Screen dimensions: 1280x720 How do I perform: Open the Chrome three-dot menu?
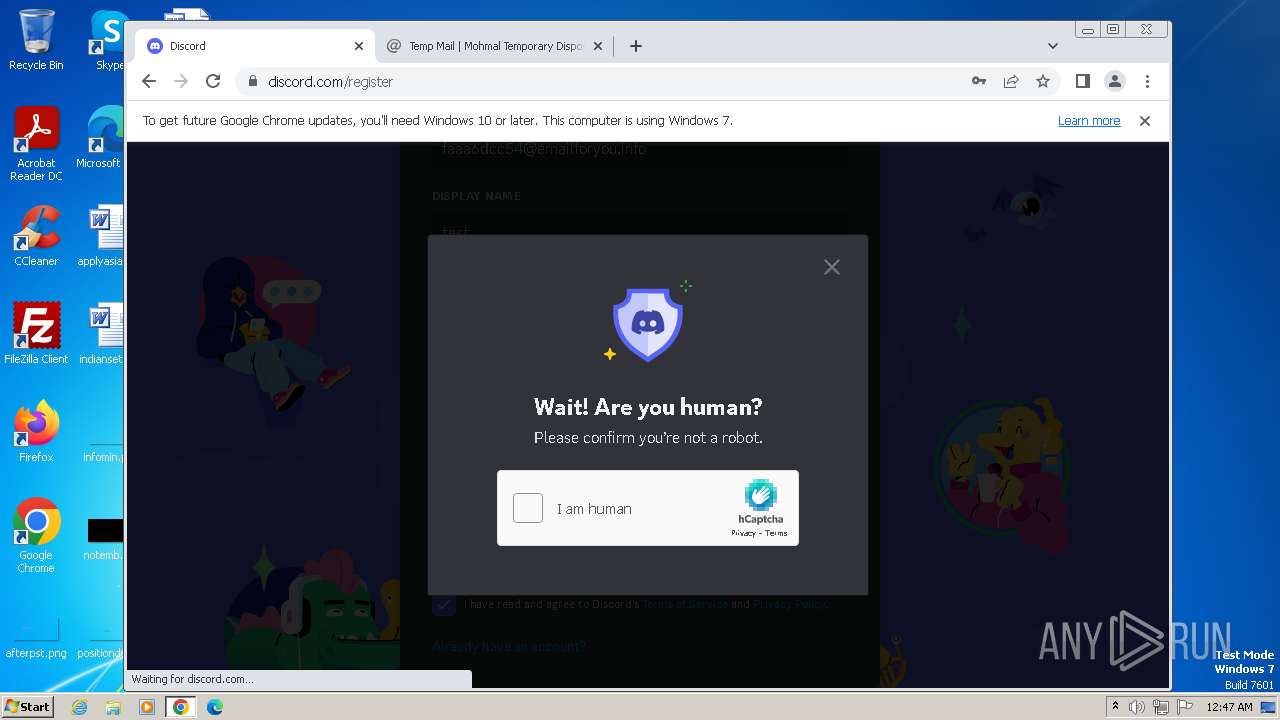coord(1147,81)
